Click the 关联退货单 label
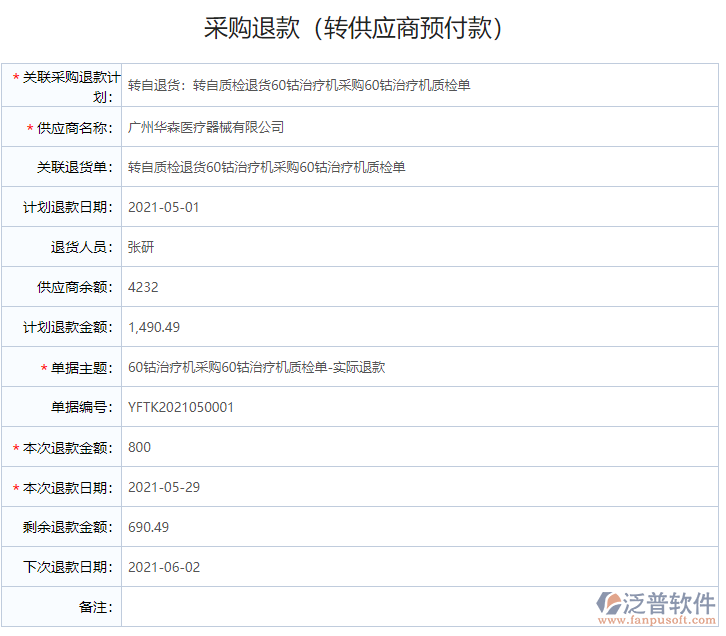 tap(75, 167)
